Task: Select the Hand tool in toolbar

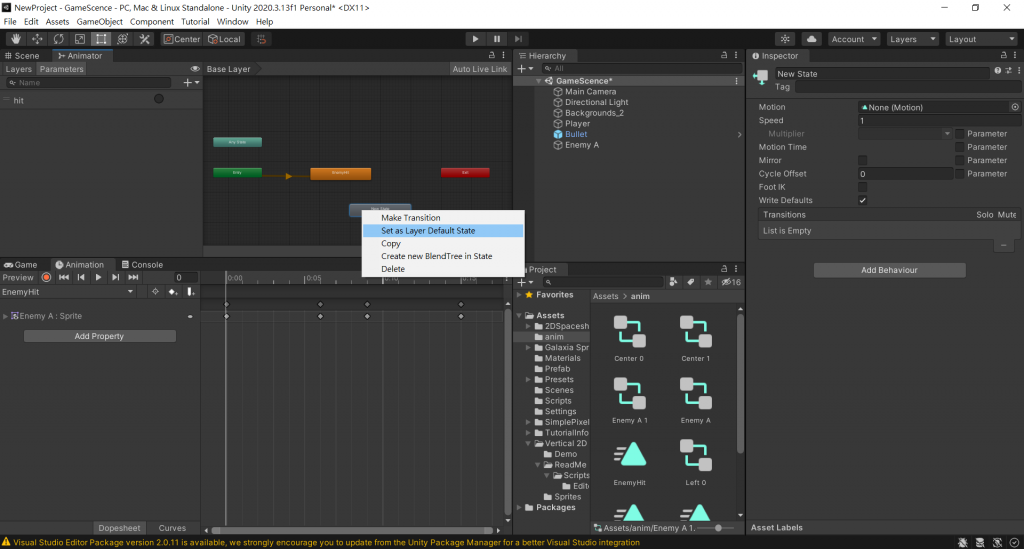Action: (x=16, y=39)
